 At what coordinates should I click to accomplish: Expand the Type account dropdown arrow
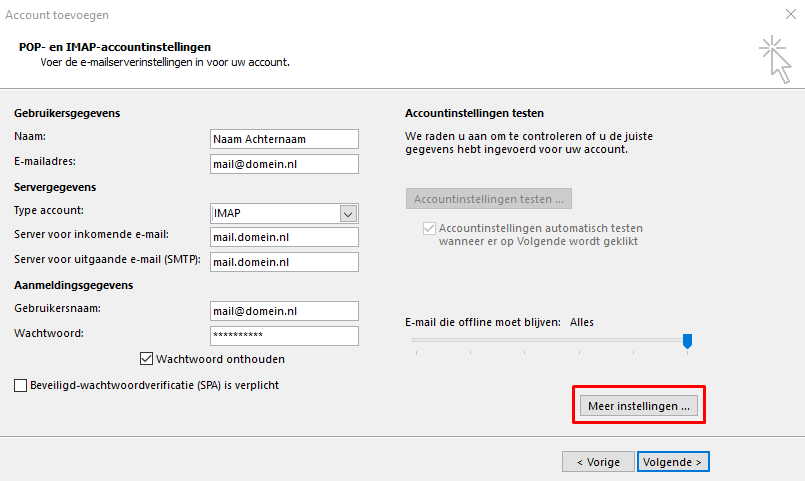click(348, 213)
